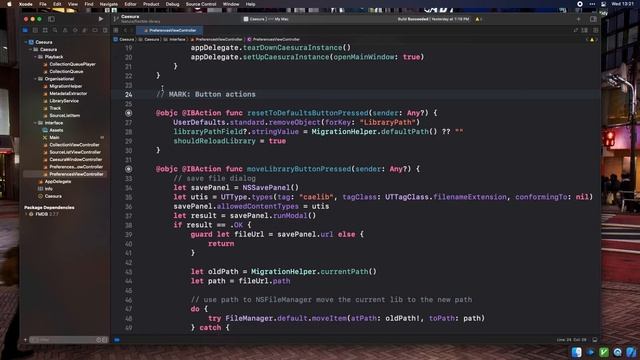Click the jump bar issue warning icon
This screenshot has width=640, height=360.
[592, 40]
